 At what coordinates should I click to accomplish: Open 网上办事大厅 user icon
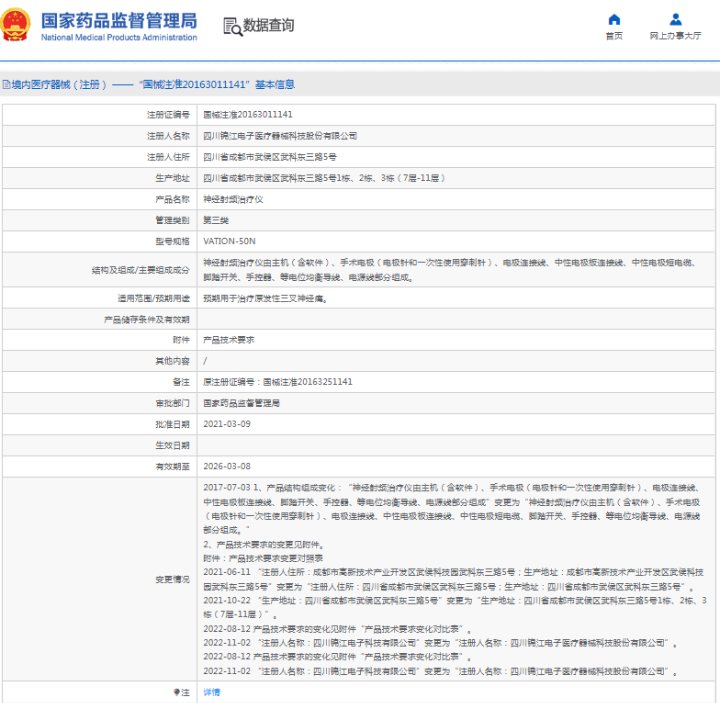click(676, 19)
